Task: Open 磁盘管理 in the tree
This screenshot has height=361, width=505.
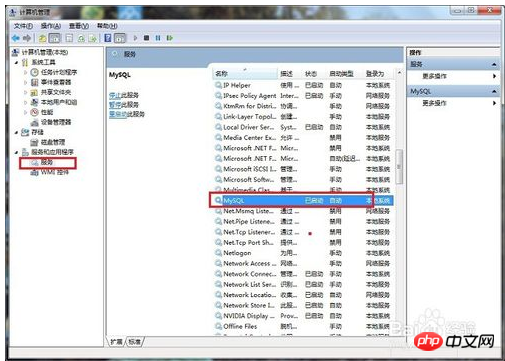Action: tap(48, 142)
